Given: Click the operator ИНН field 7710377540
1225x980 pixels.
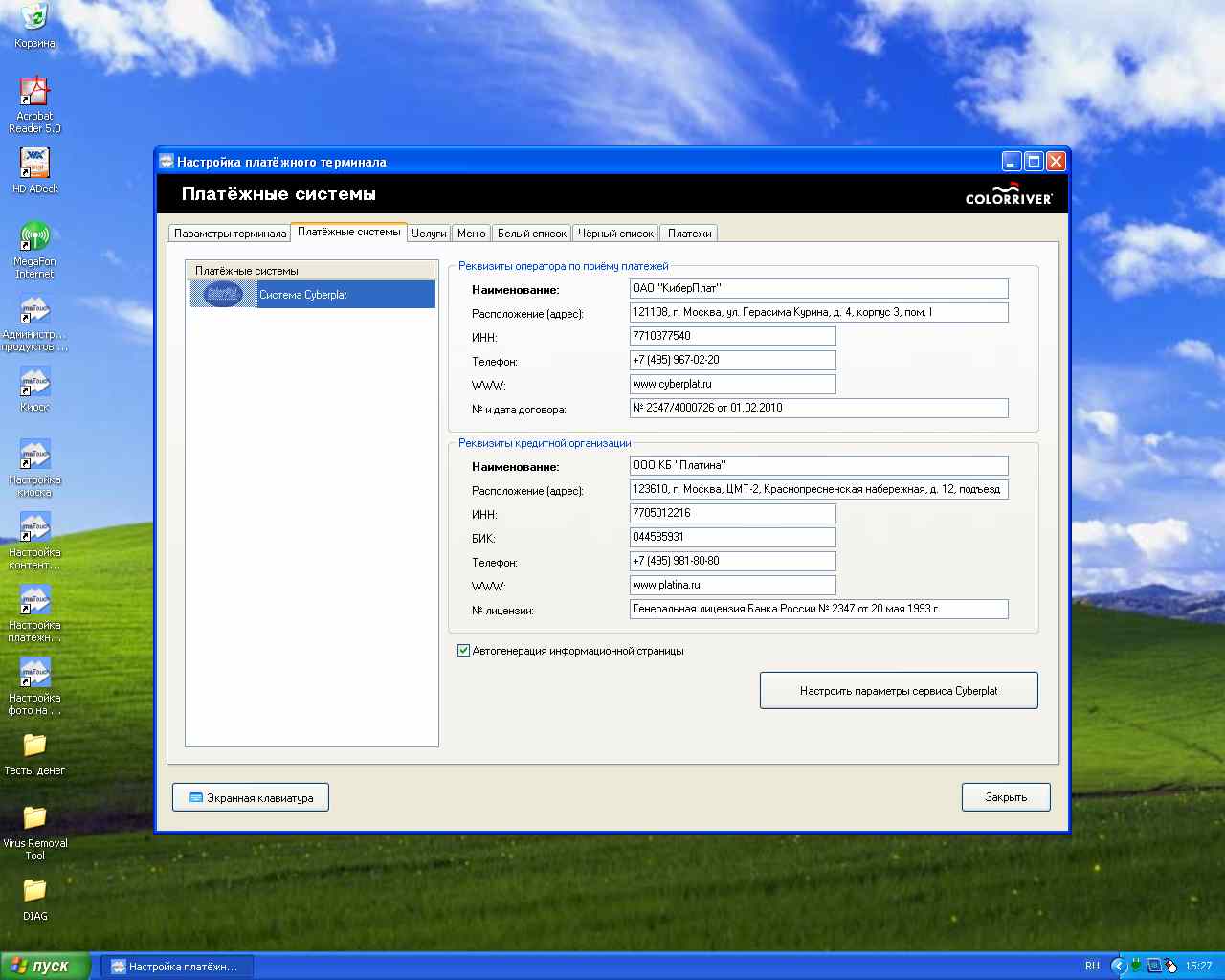Looking at the screenshot, I should [x=732, y=336].
